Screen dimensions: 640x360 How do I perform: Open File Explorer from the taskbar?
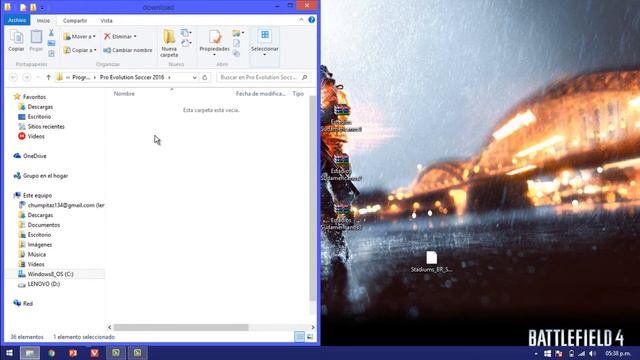point(30,353)
